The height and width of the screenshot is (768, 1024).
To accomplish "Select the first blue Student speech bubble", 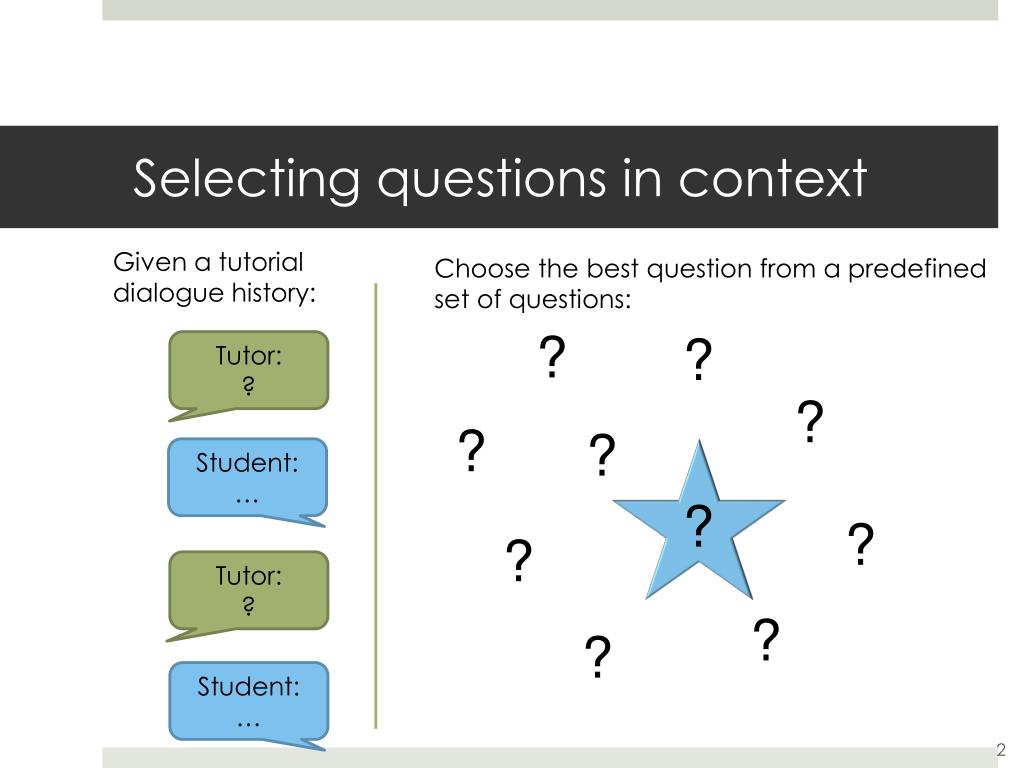I will [248, 482].
